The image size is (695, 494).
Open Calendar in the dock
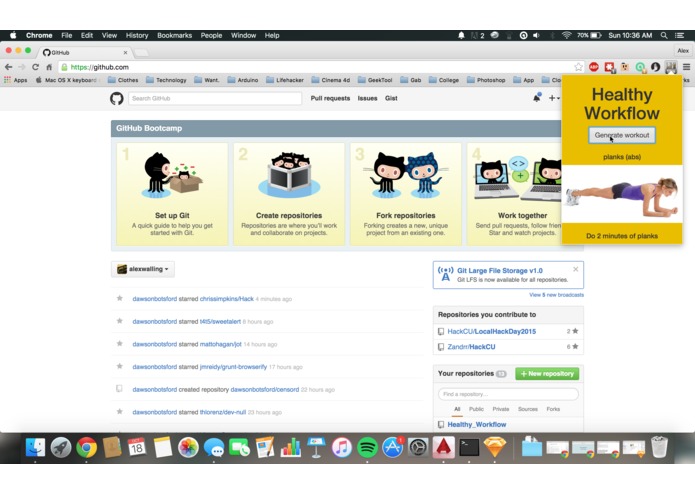pyautogui.click(x=137, y=447)
